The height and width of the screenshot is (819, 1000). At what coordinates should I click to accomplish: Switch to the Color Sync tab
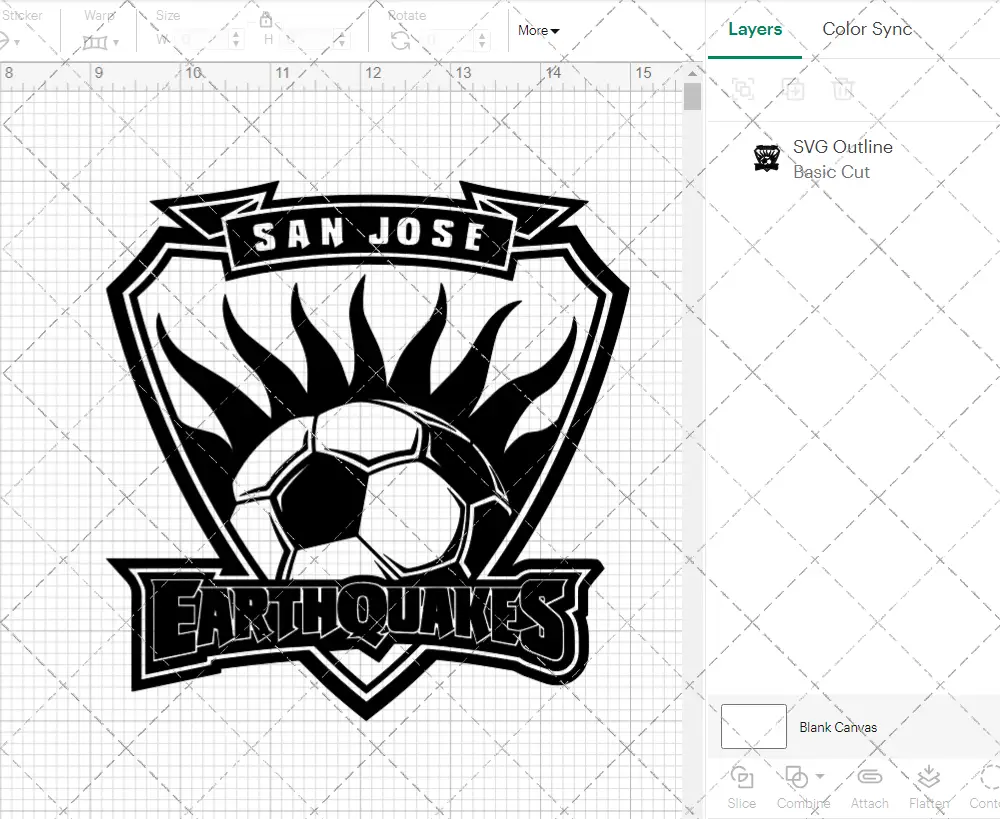point(867,29)
